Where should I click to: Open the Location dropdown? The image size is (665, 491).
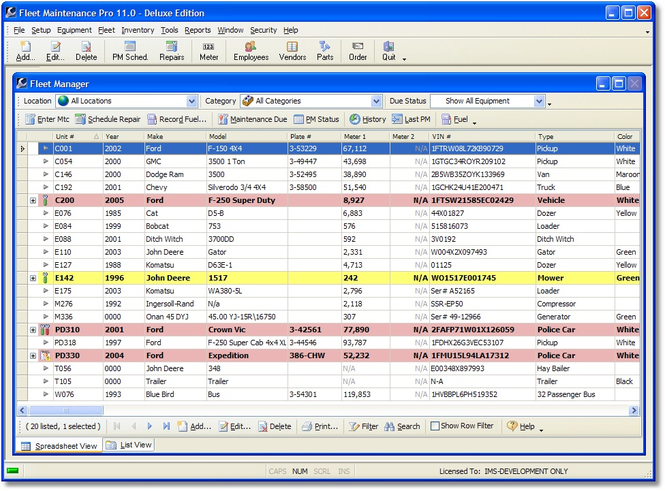click(x=191, y=101)
